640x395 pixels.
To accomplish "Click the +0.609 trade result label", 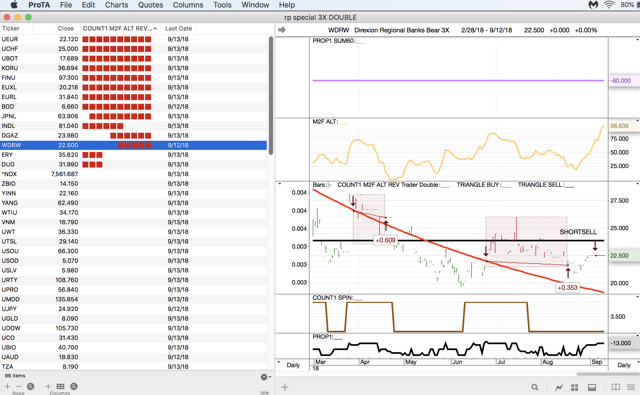I will coord(385,240).
